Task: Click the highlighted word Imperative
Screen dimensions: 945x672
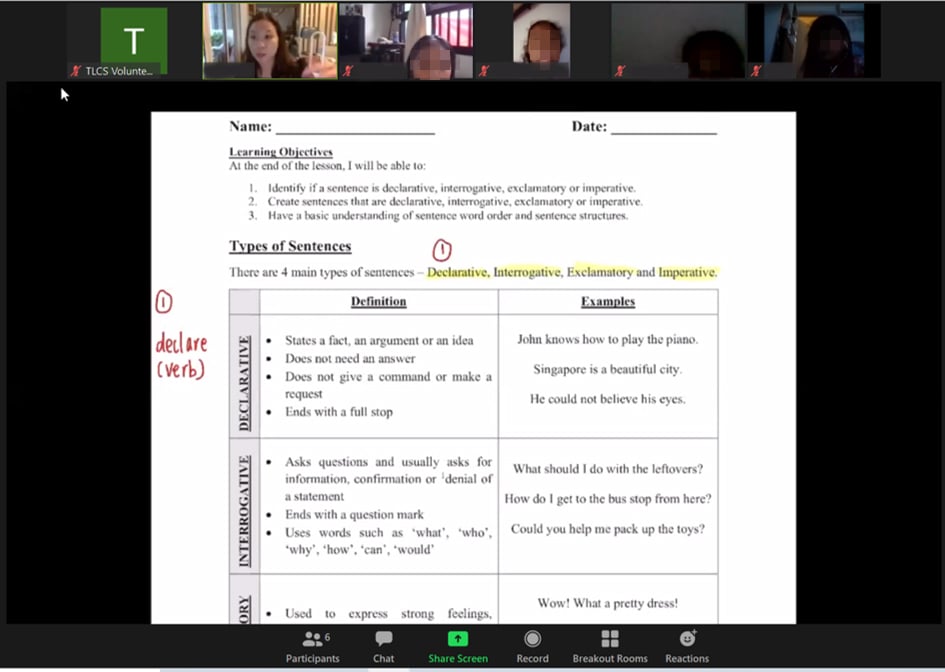Action: coord(687,272)
